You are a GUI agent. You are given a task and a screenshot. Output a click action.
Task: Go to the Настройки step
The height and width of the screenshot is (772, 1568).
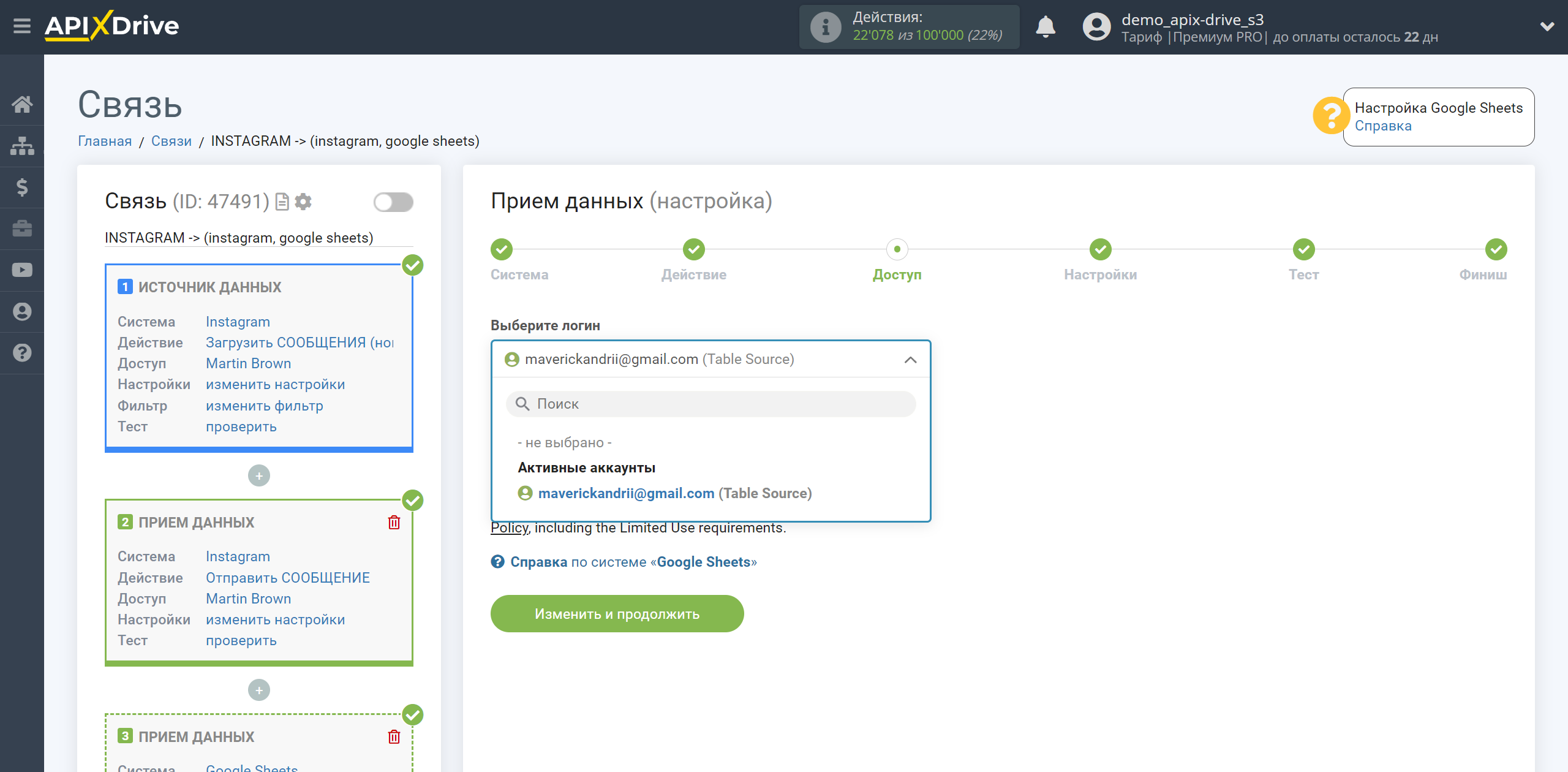tap(1100, 249)
